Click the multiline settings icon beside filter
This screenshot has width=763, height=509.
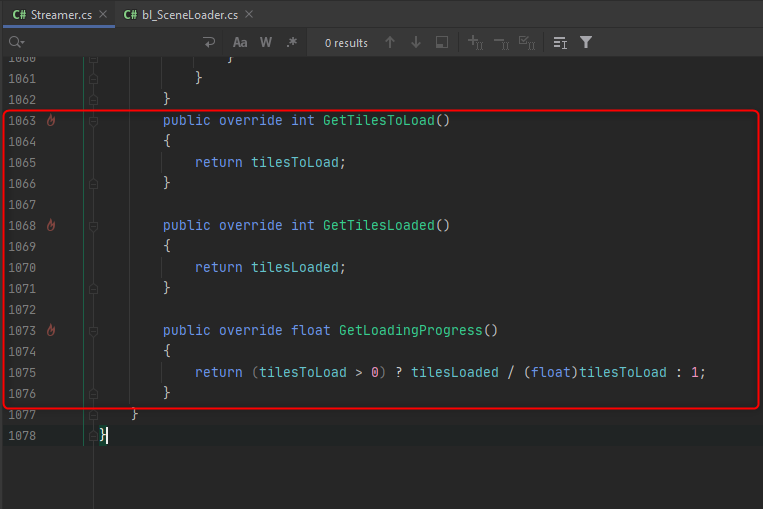coord(560,43)
